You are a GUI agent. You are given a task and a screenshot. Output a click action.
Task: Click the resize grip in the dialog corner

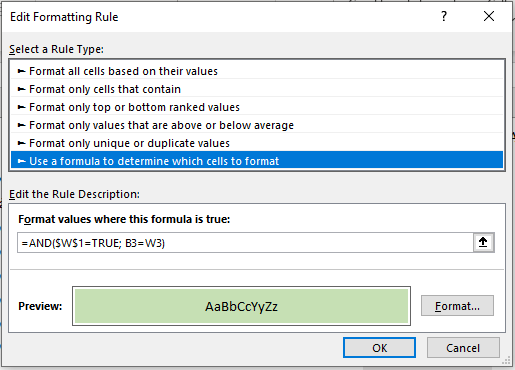coord(506,361)
